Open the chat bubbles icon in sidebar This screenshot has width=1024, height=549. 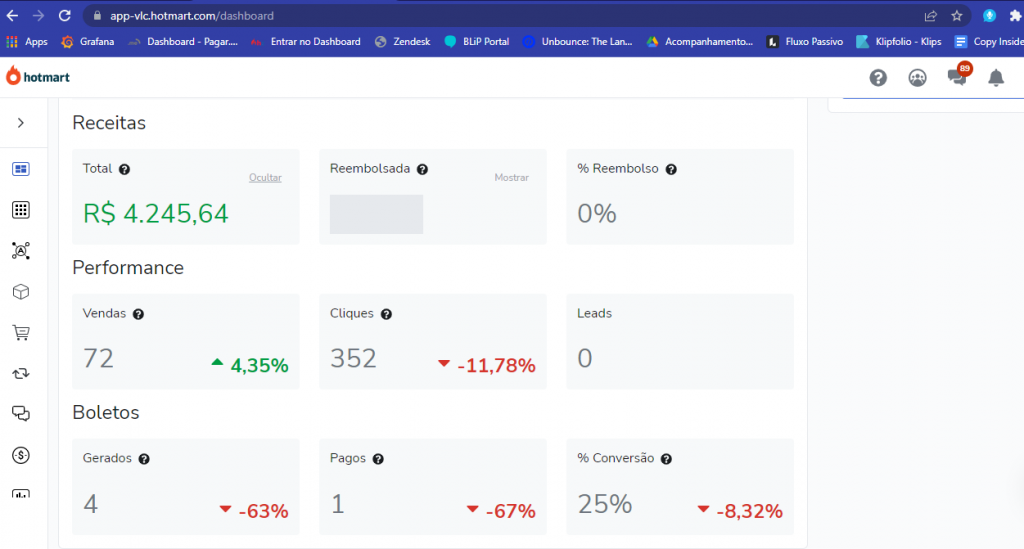click(21, 414)
